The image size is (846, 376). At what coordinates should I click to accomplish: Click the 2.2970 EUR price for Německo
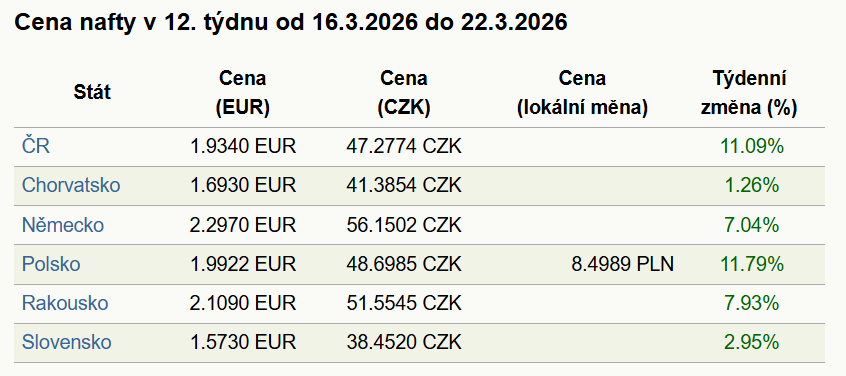click(243, 225)
